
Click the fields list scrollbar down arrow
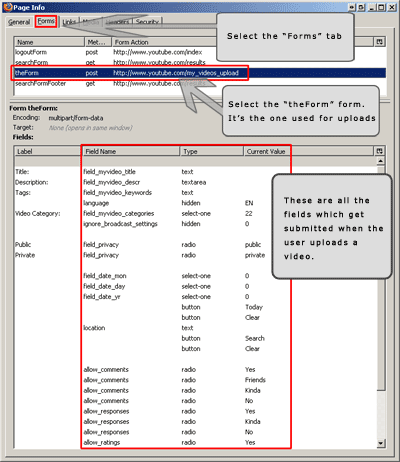[380, 443]
